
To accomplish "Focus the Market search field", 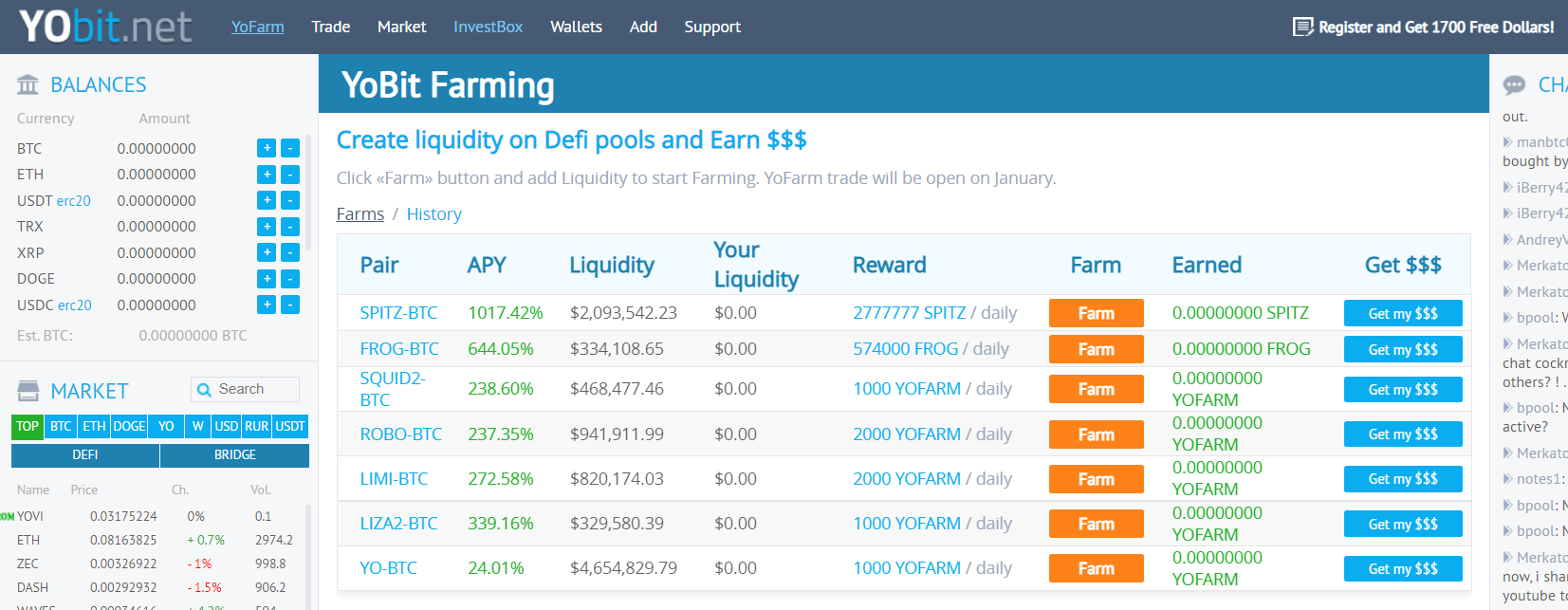I will coord(245,389).
